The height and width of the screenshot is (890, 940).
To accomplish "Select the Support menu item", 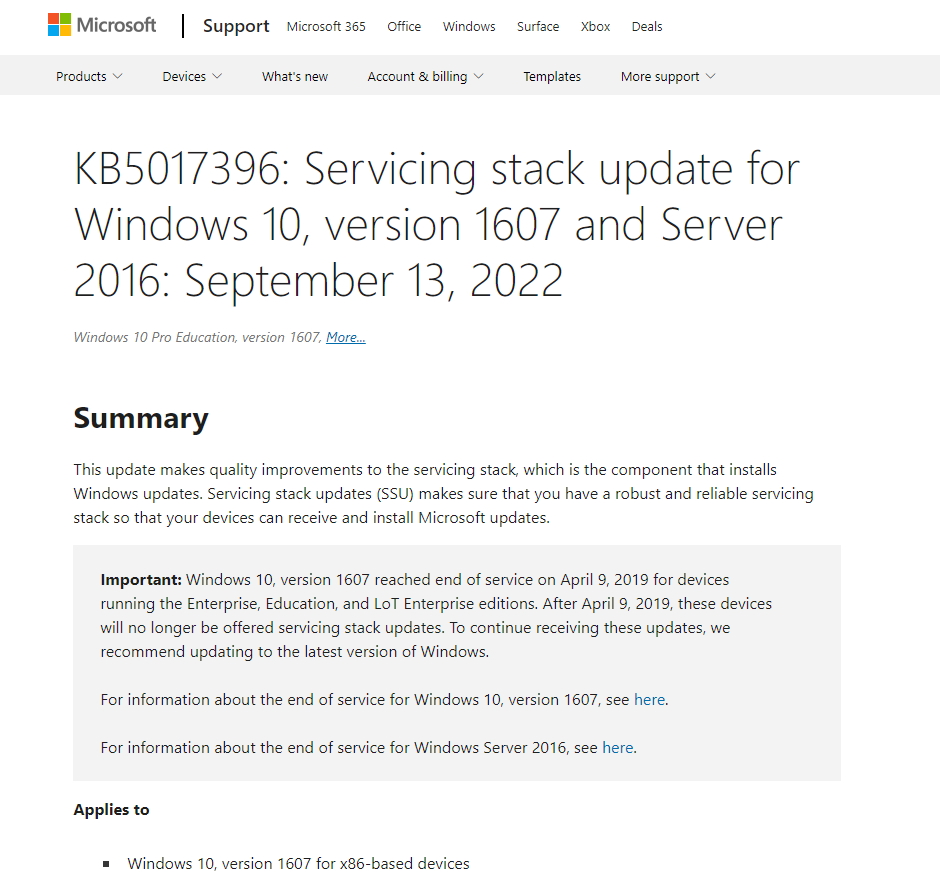I will (x=236, y=26).
